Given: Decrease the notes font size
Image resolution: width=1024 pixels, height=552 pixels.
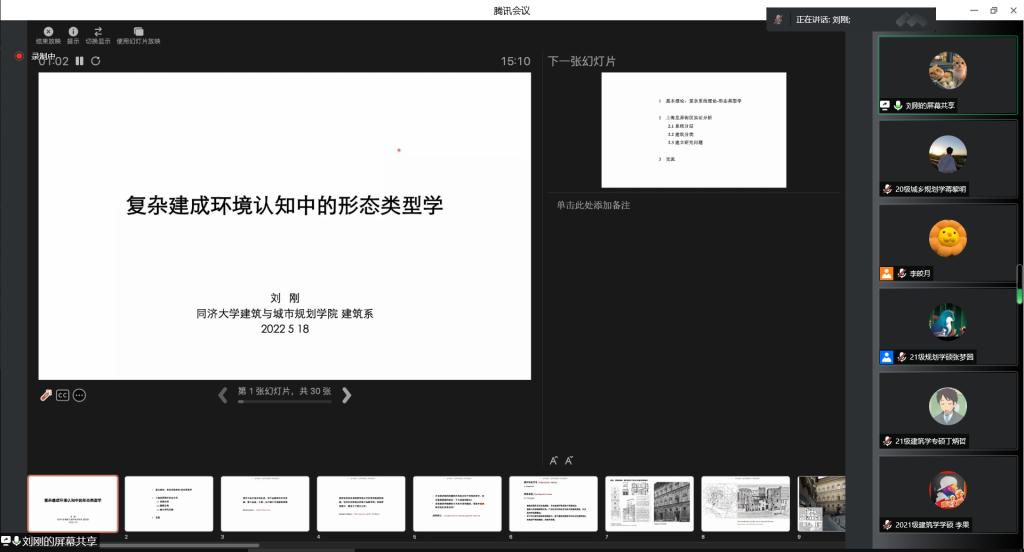Looking at the screenshot, I should pos(569,461).
